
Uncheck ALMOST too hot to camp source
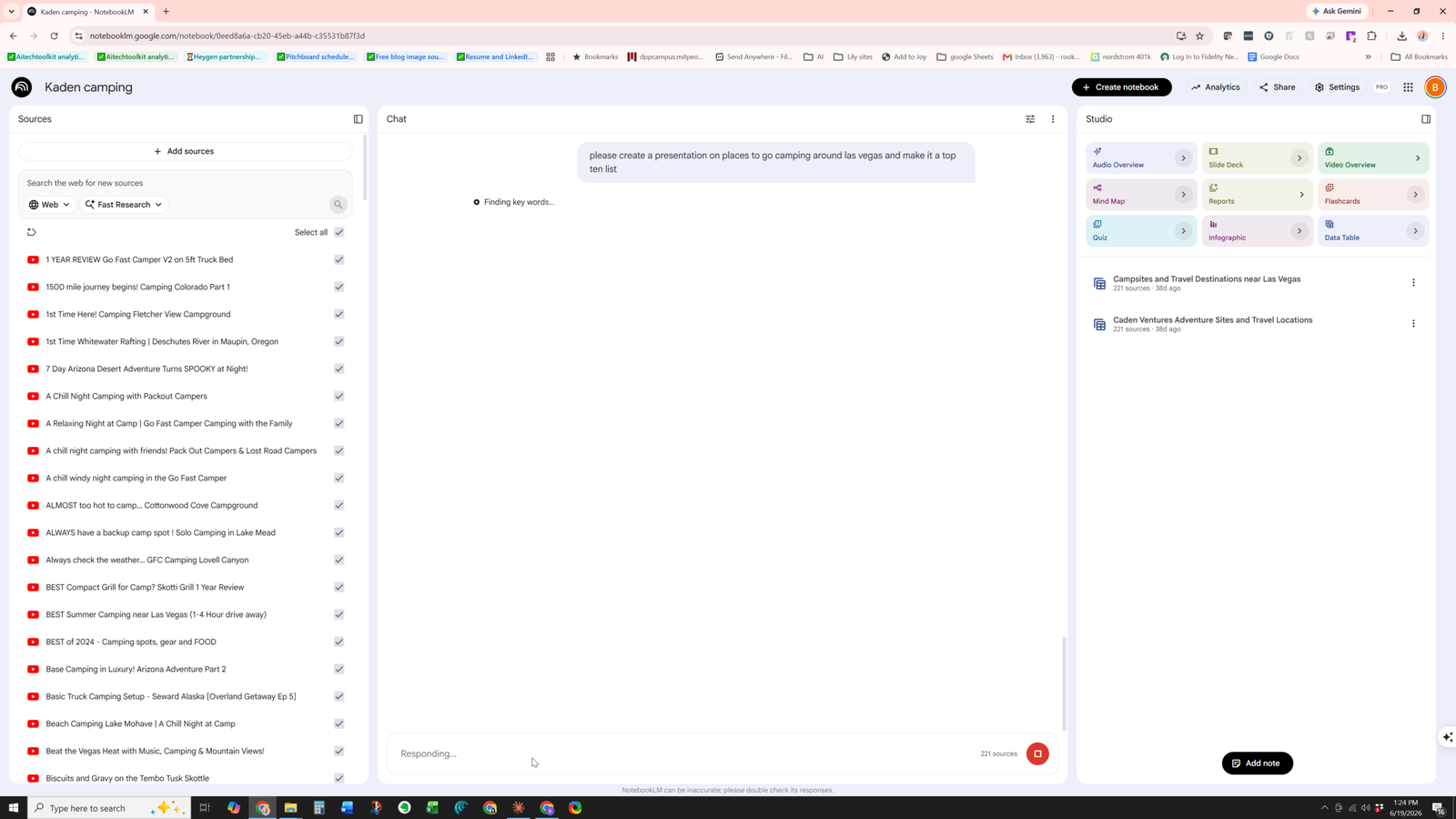[x=339, y=505]
